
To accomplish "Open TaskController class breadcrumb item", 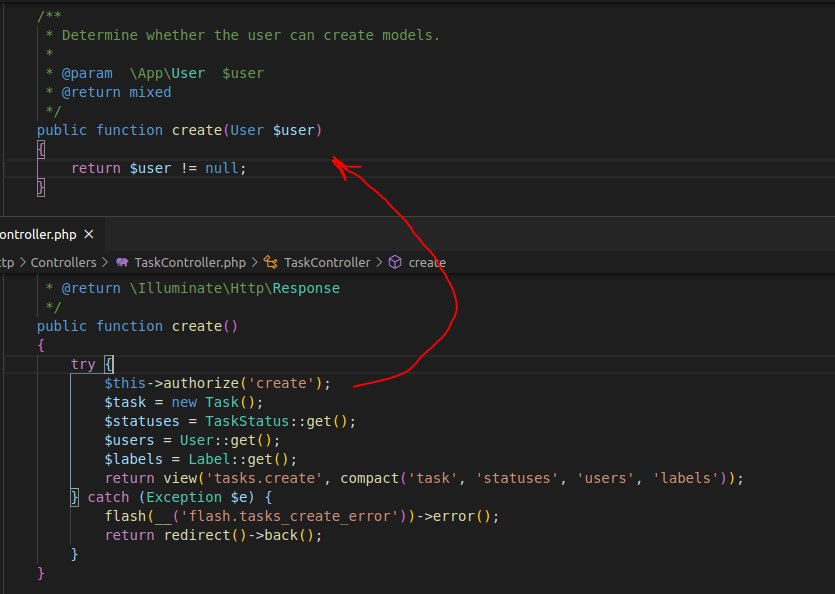I will click(x=327, y=263).
